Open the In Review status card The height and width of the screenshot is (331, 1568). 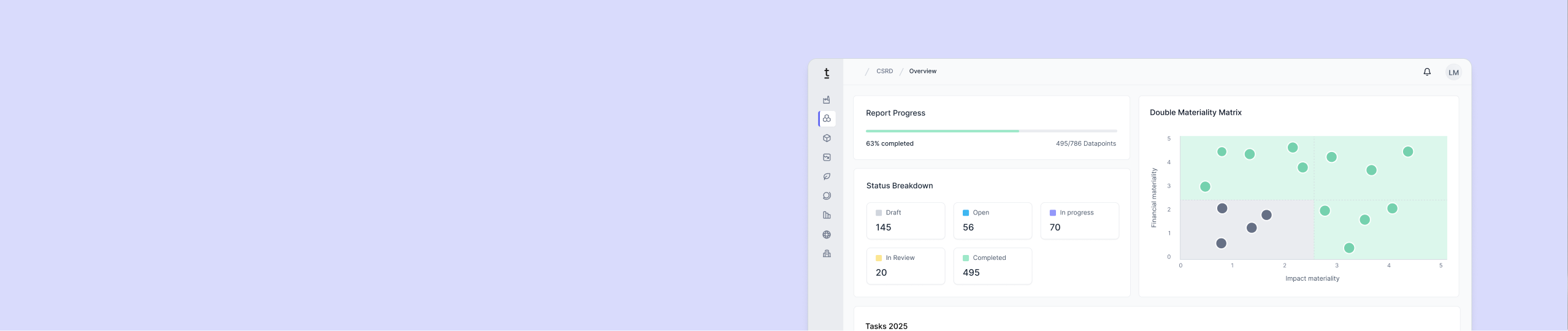coord(906,266)
